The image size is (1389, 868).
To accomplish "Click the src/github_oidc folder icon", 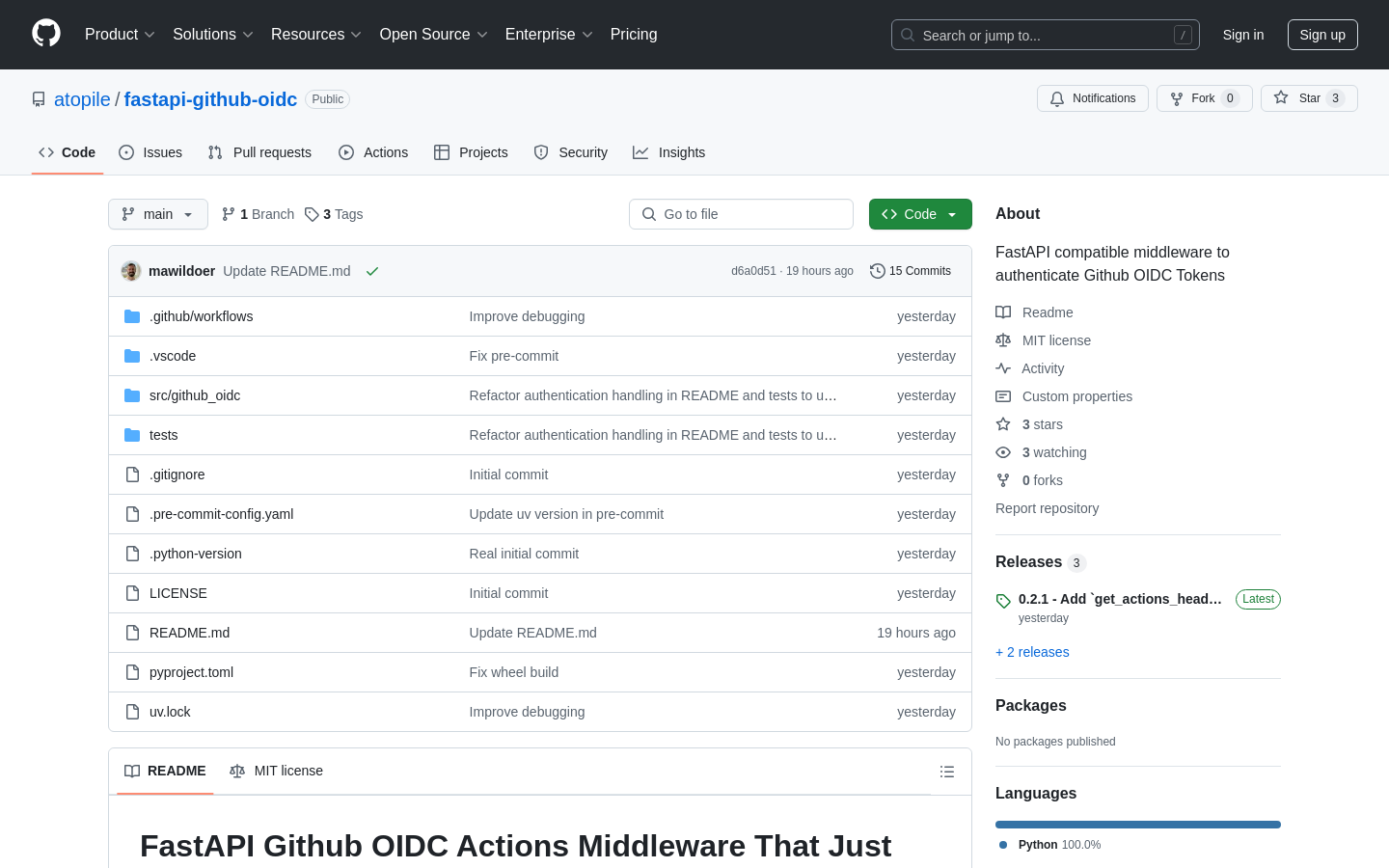I will [x=132, y=395].
